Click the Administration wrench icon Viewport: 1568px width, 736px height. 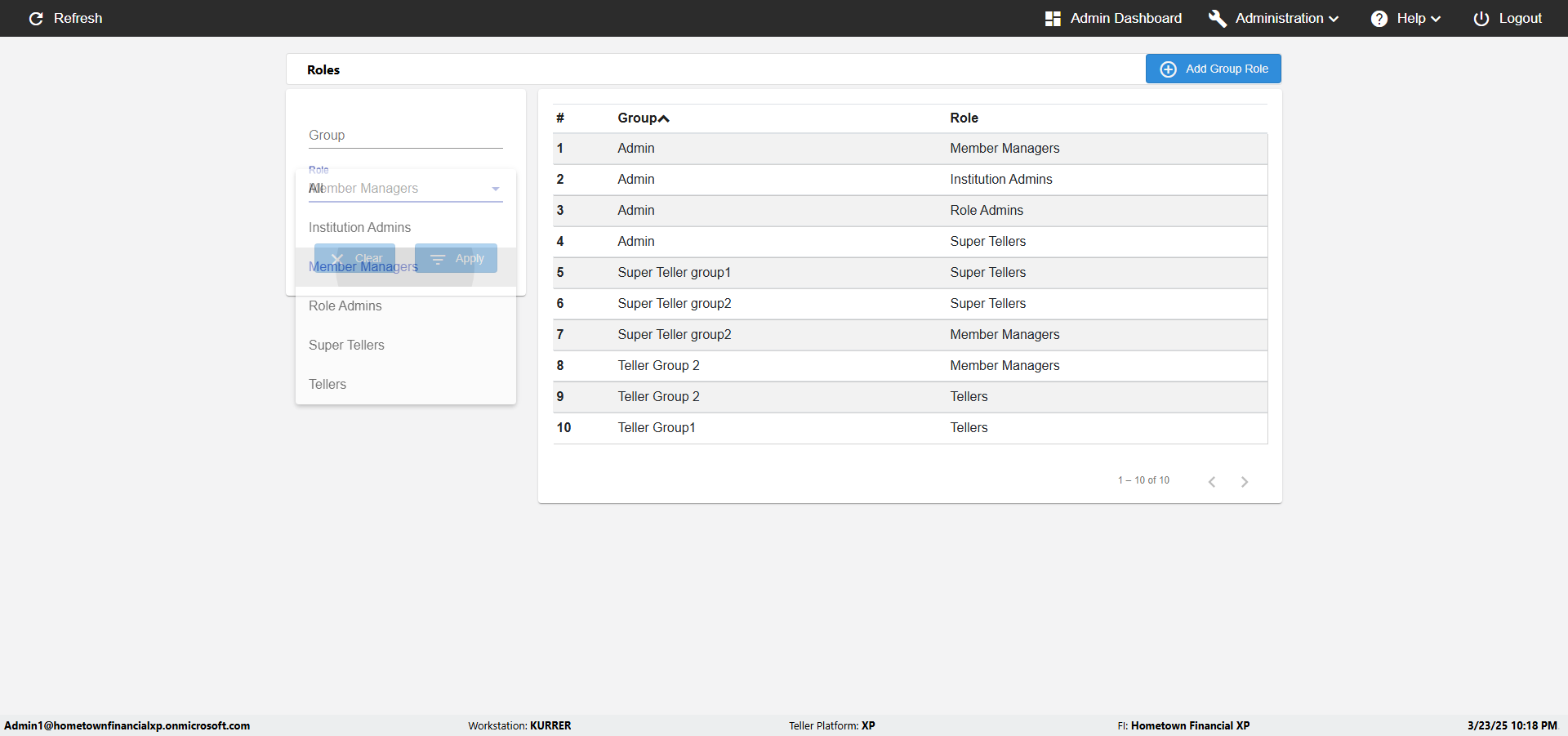click(1217, 18)
